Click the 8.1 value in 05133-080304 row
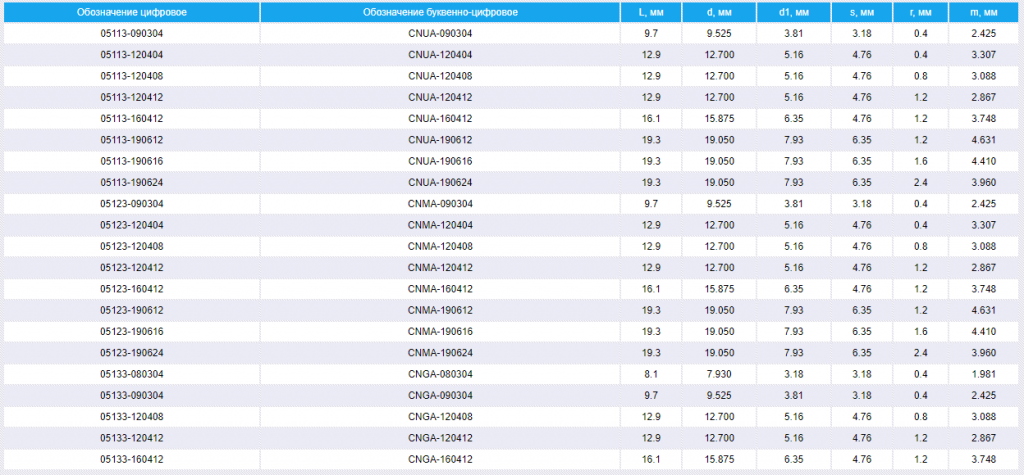The height and width of the screenshot is (475, 1024). (651, 374)
